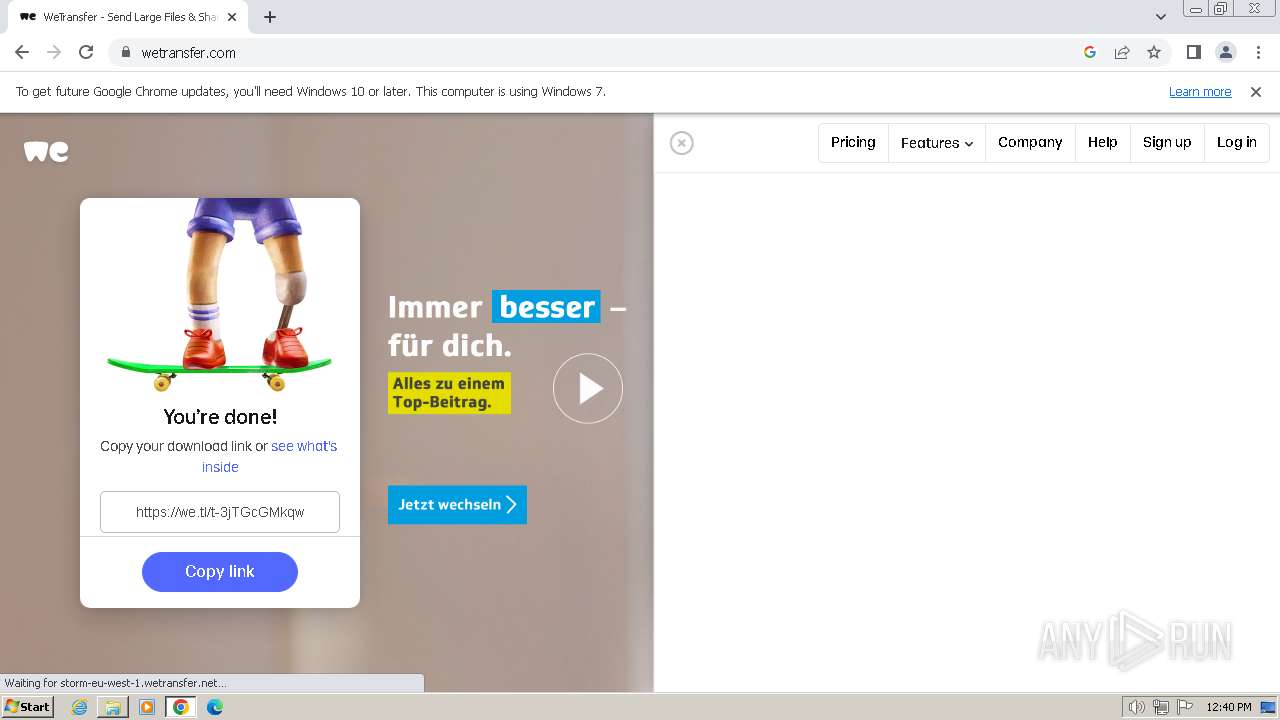Open the Pricing menu item

[x=853, y=142]
